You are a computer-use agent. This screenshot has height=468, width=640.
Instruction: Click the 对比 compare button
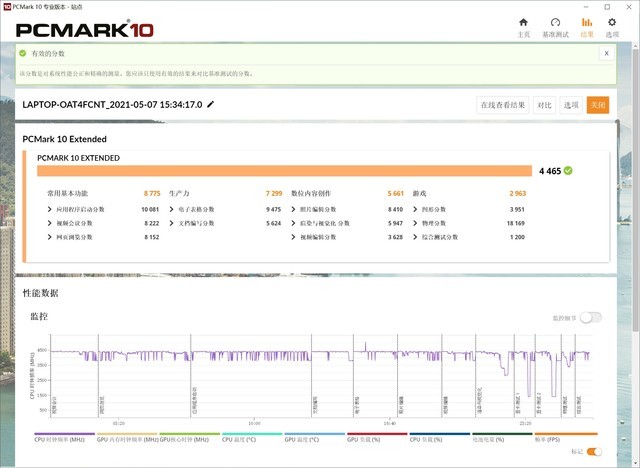coord(544,105)
